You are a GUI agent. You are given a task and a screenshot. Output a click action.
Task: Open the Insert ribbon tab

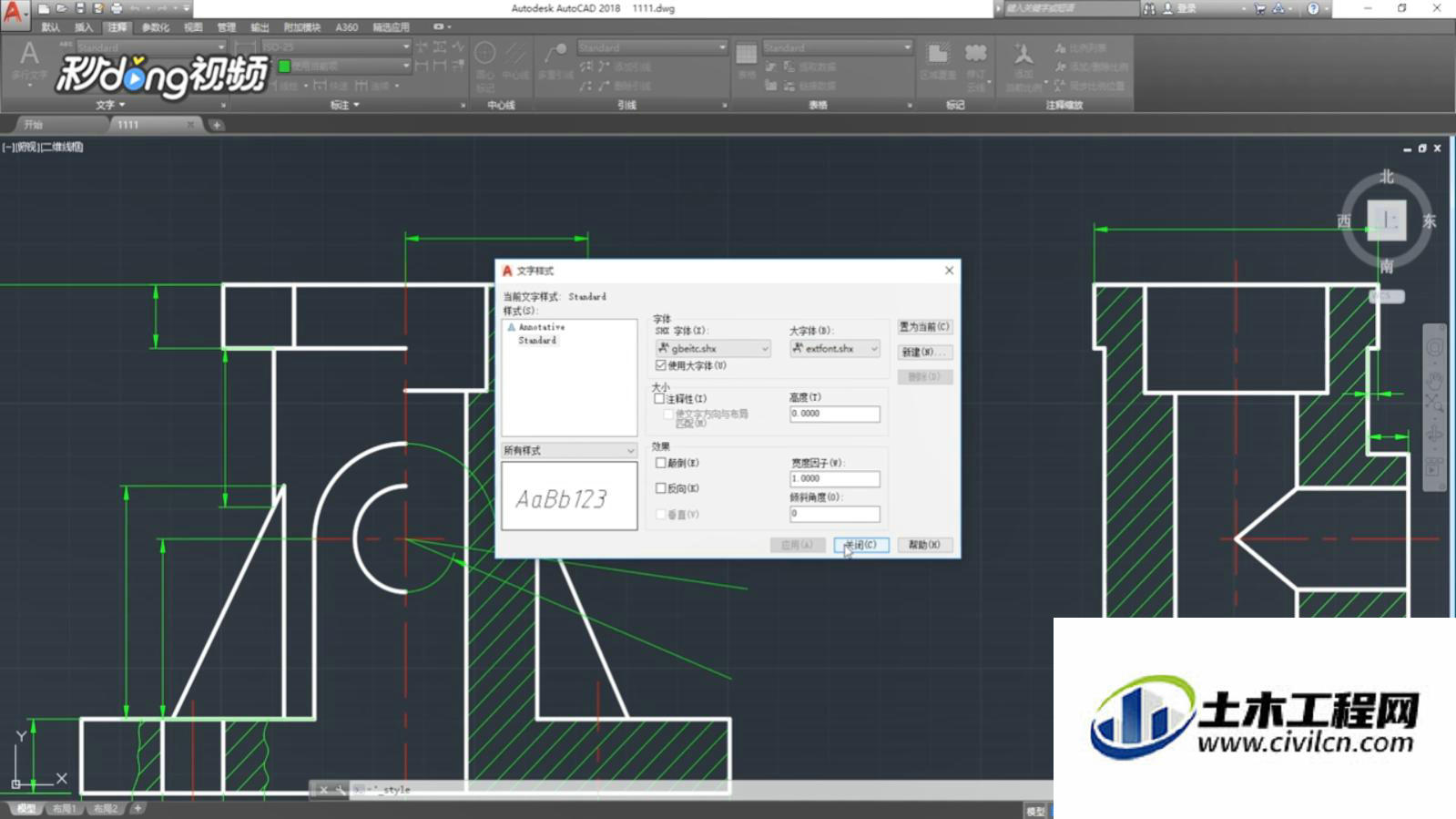click(x=84, y=27)
